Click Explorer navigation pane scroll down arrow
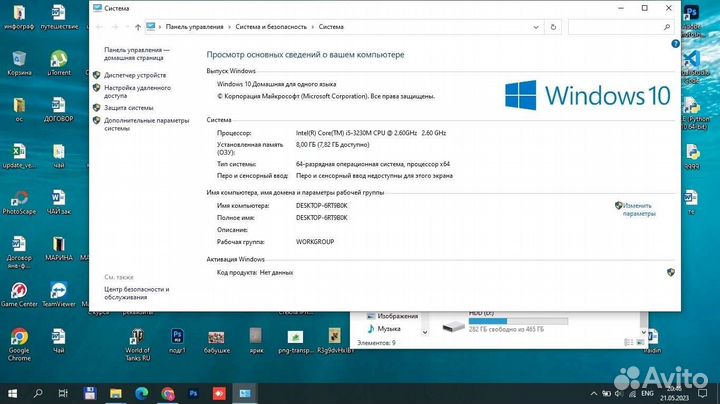This screenshot has width=720, height=404. point(425,332)
